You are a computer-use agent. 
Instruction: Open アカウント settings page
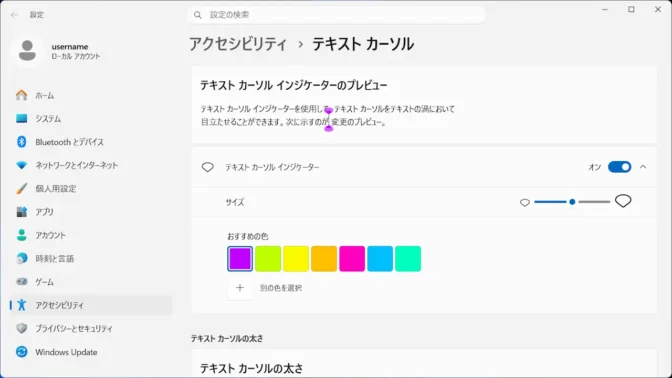[91, 235]
